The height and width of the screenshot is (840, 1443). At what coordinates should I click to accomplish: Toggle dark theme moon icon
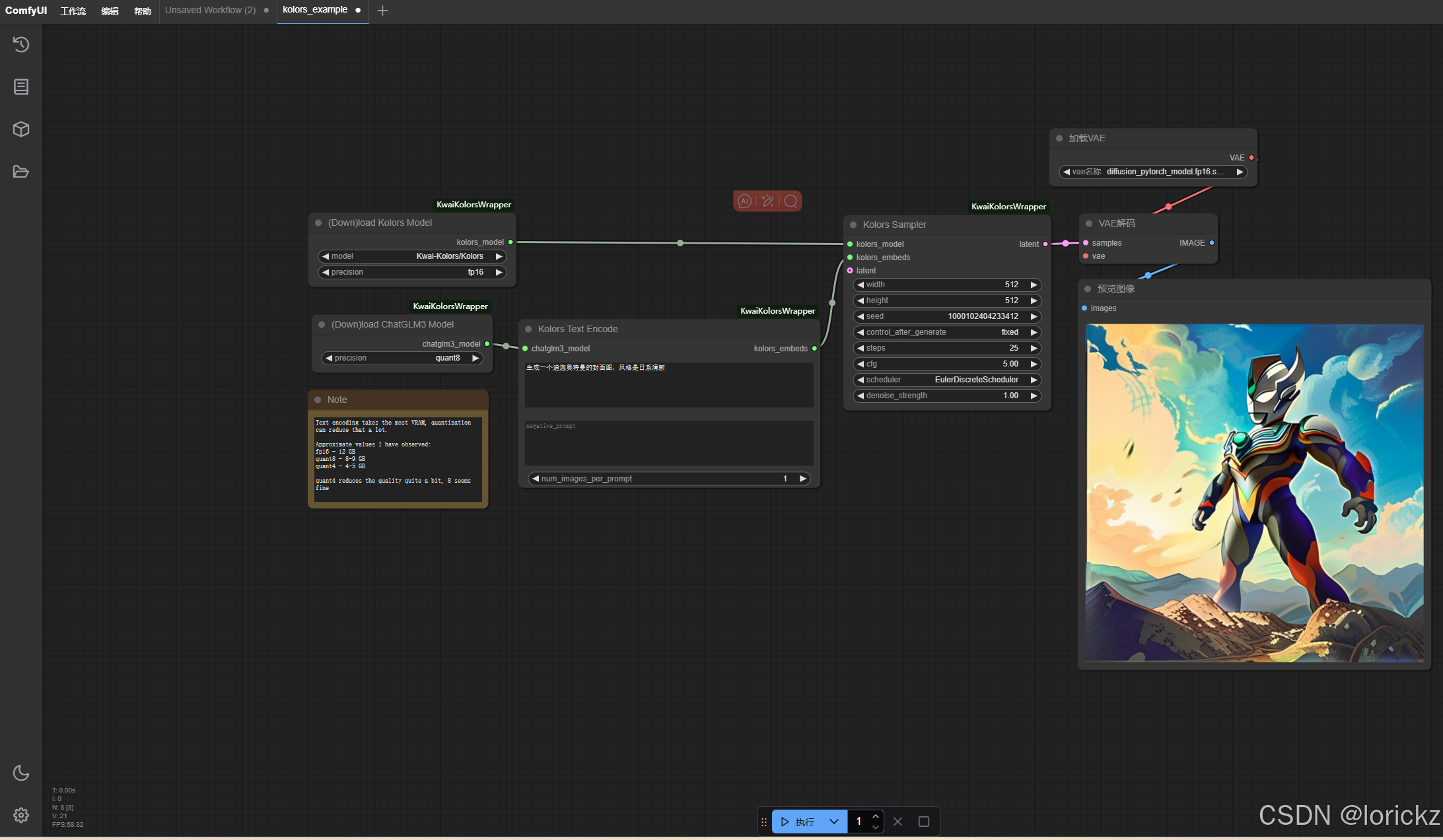click(21, 773)
